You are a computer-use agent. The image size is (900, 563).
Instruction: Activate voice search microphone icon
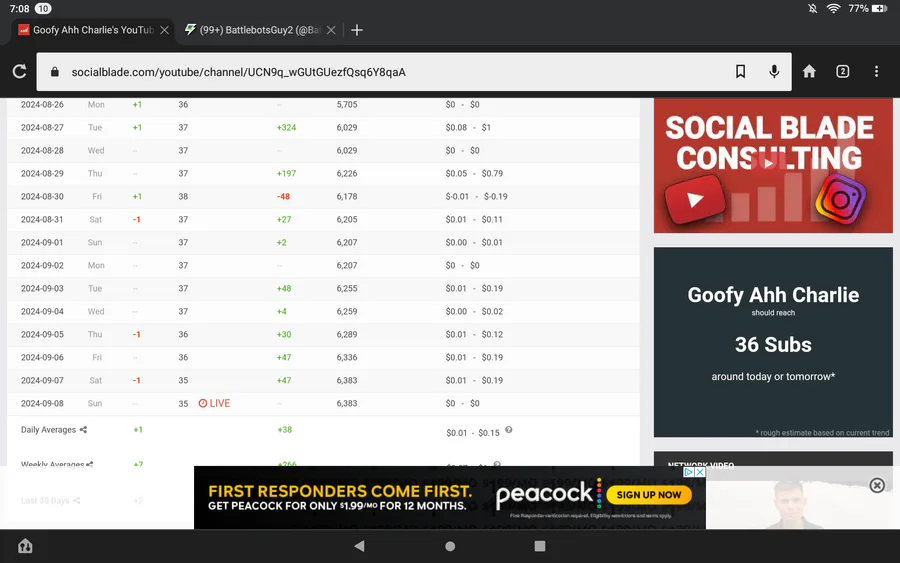[774, 71]
